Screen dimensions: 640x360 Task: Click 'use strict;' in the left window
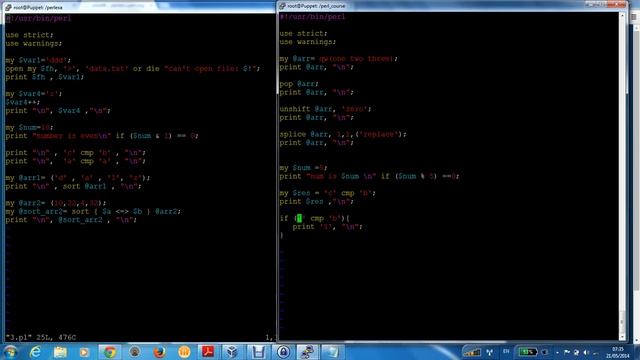coord(29,35)
